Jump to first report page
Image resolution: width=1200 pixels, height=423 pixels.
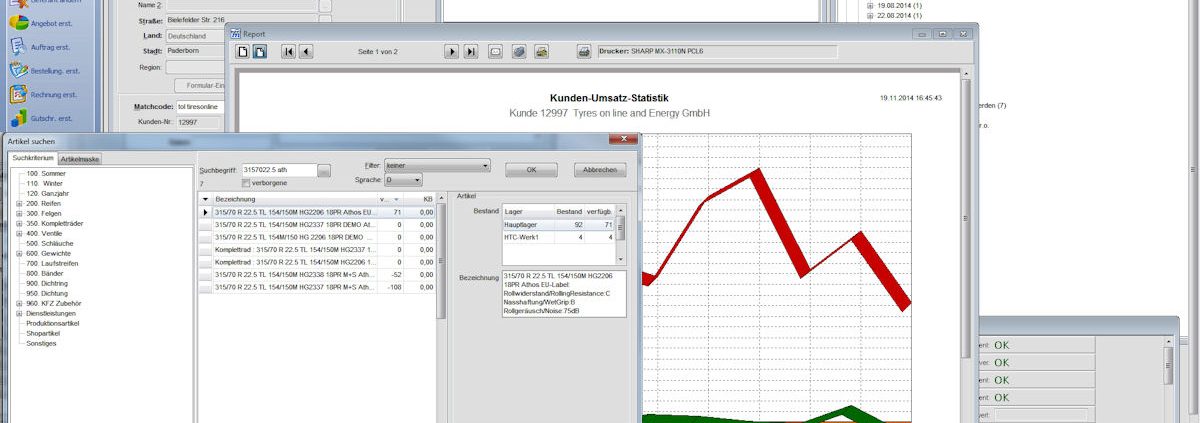coord(288,51)
